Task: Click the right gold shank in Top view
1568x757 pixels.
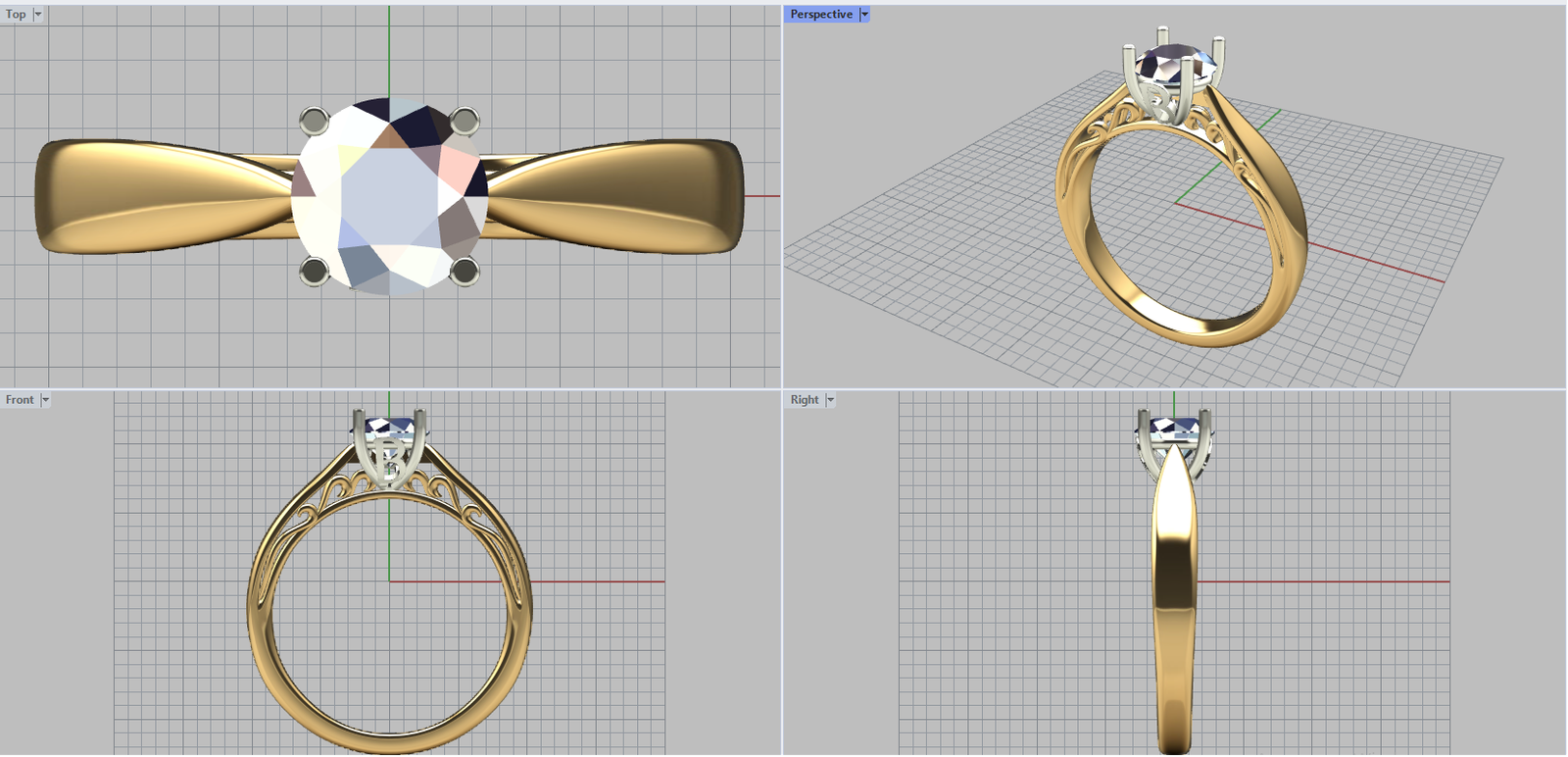Action: [627, 196]
